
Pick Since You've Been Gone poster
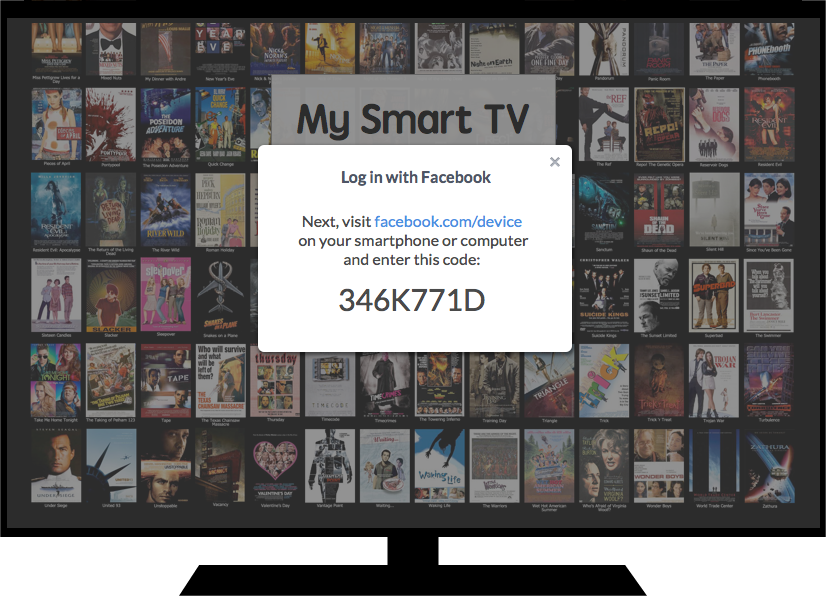pos(769,210)
